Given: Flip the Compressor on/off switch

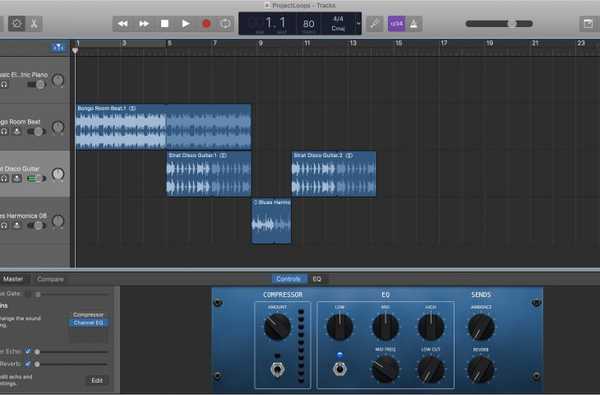Looking at the screenshot, I should tap(277, 369).
